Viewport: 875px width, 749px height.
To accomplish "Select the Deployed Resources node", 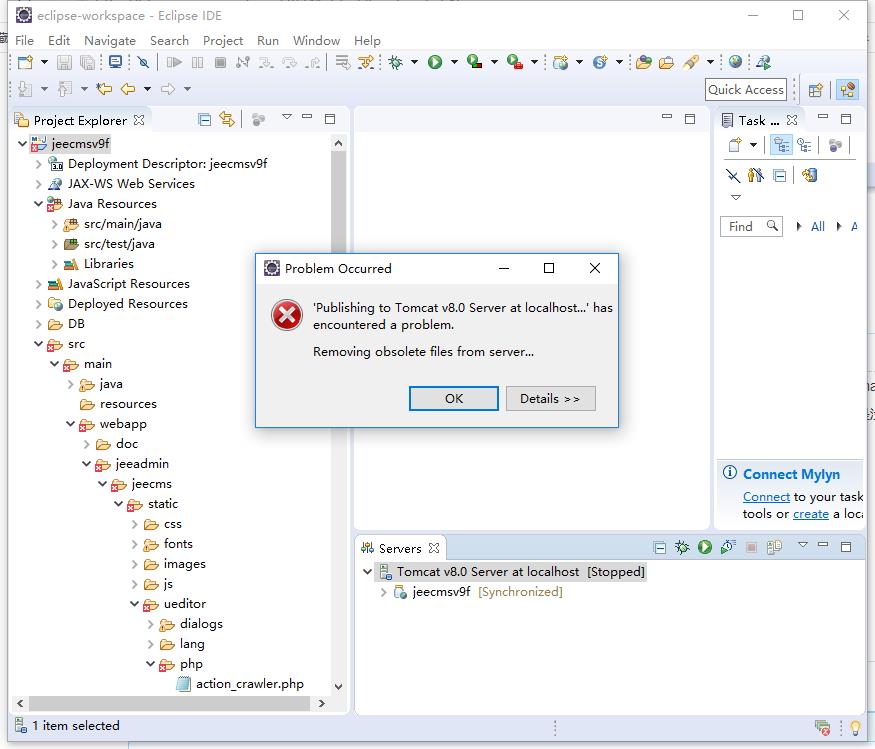I will pos(128,304).
